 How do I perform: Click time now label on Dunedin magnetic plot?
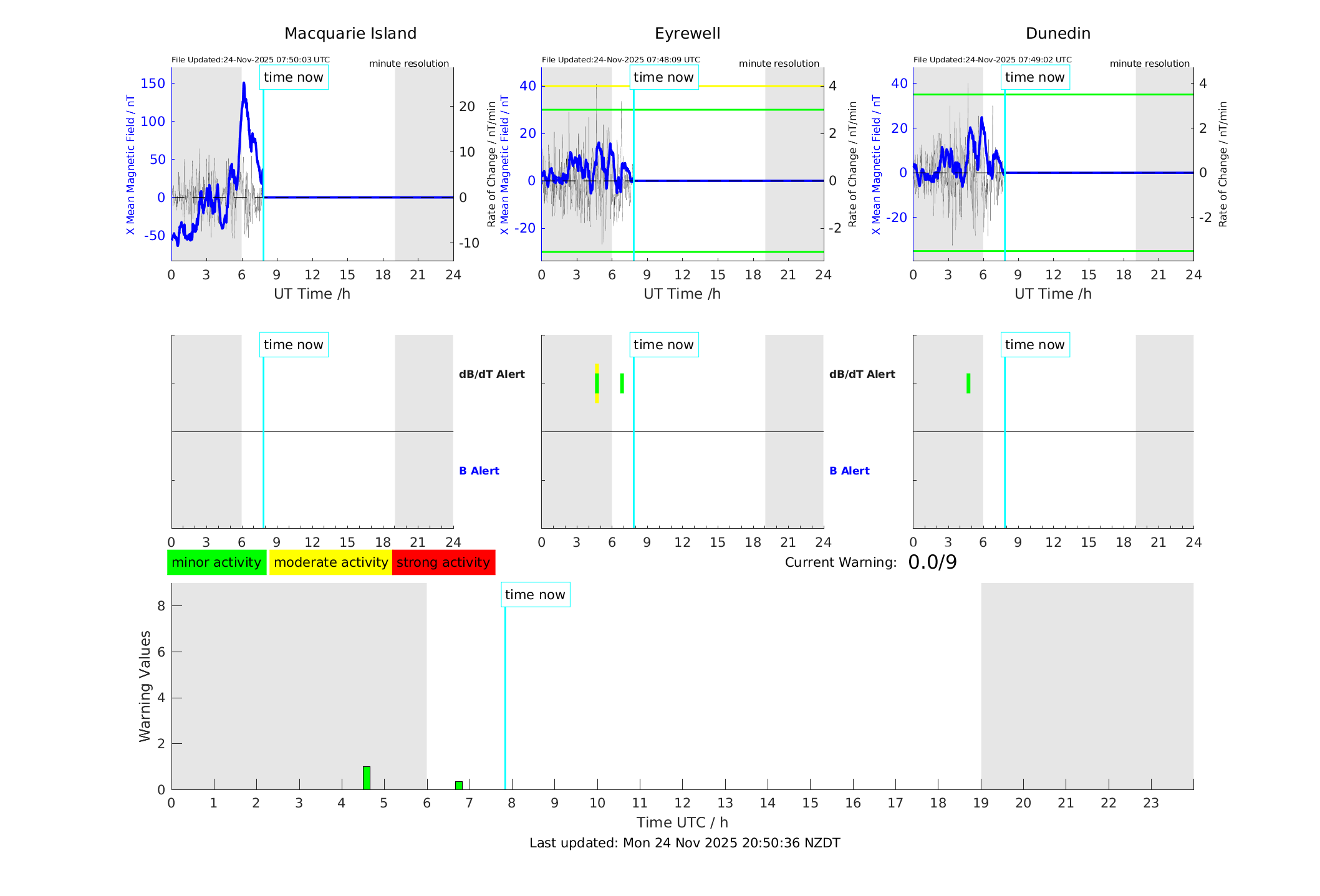click(x=1034, y=77)
